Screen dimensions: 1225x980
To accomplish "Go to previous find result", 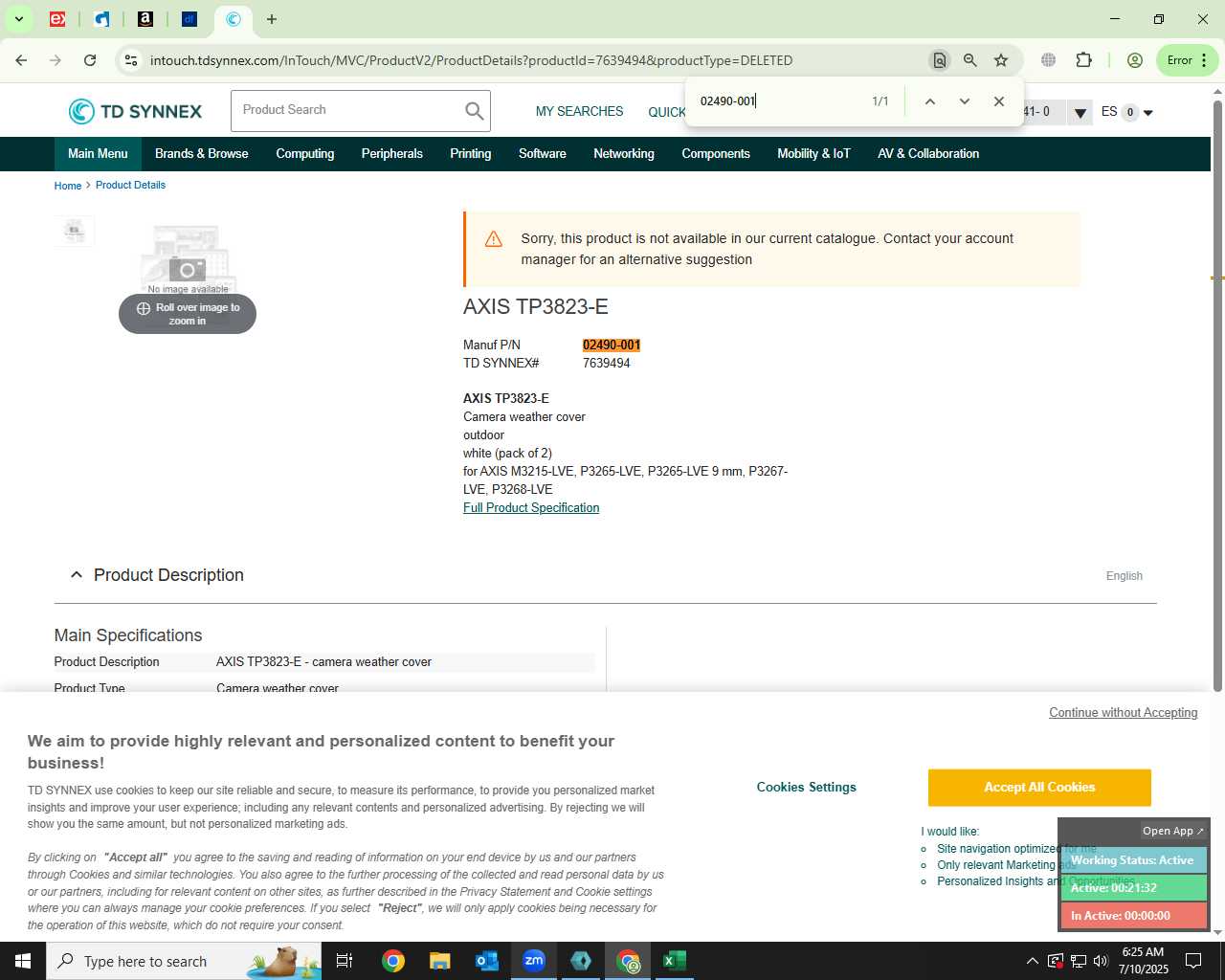I will coord(929,101).
